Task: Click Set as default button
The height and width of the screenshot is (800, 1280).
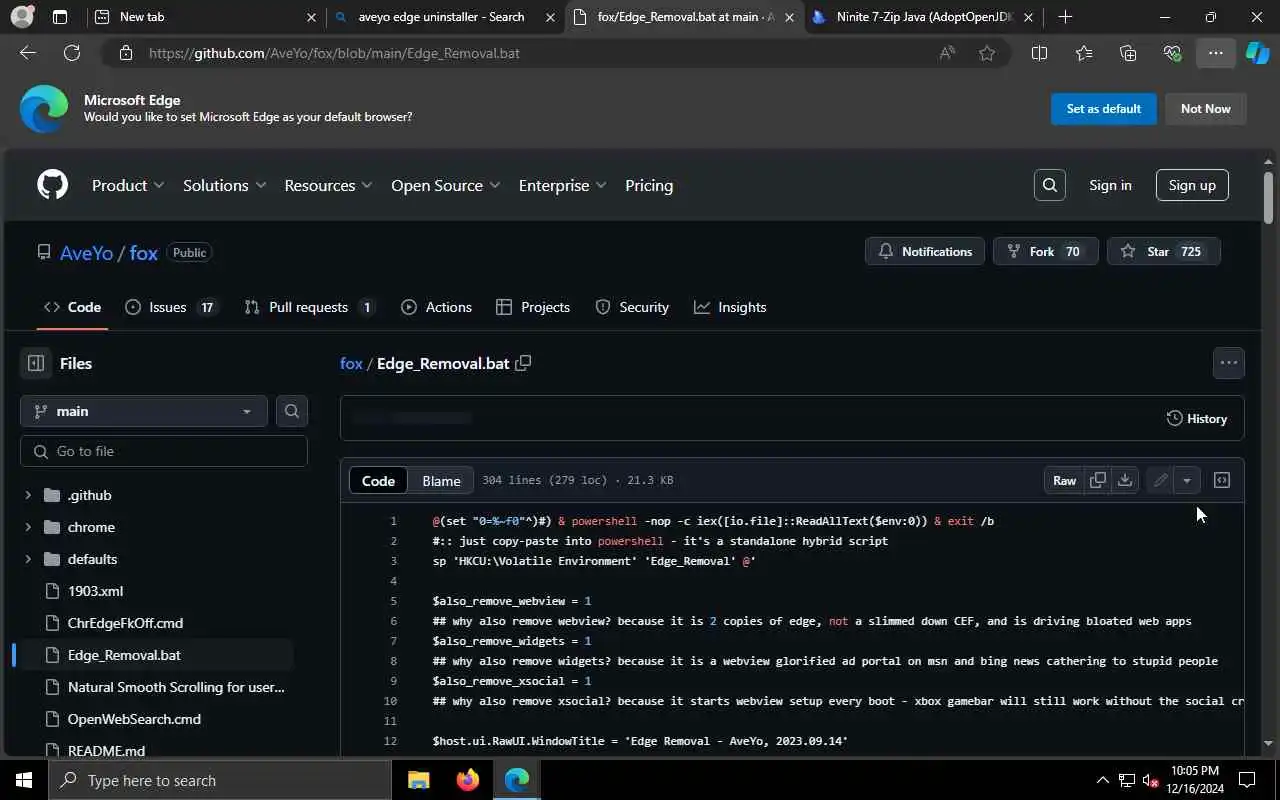Action: pyautogui.click(x=1104, y=109)
